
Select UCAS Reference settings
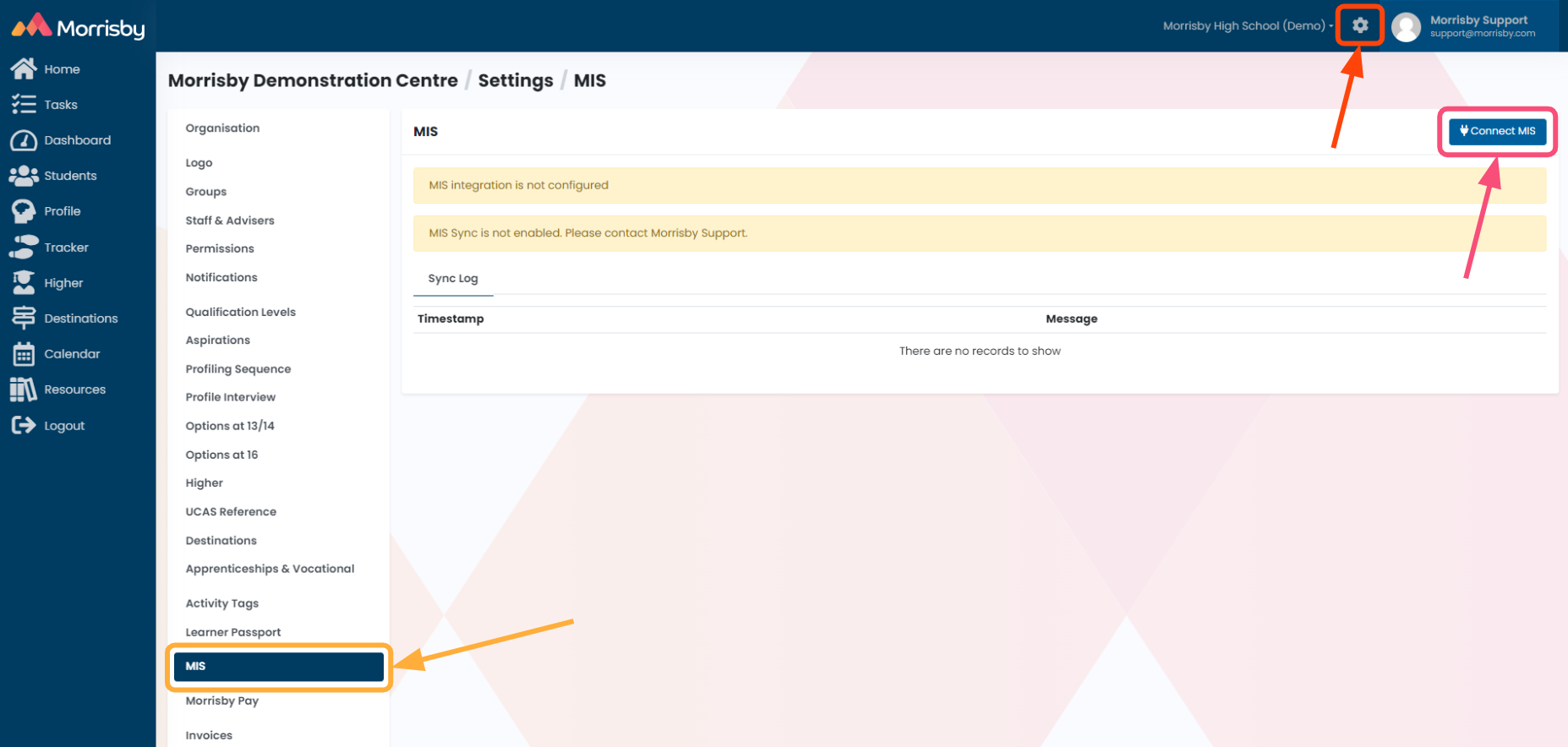point(231,511)
